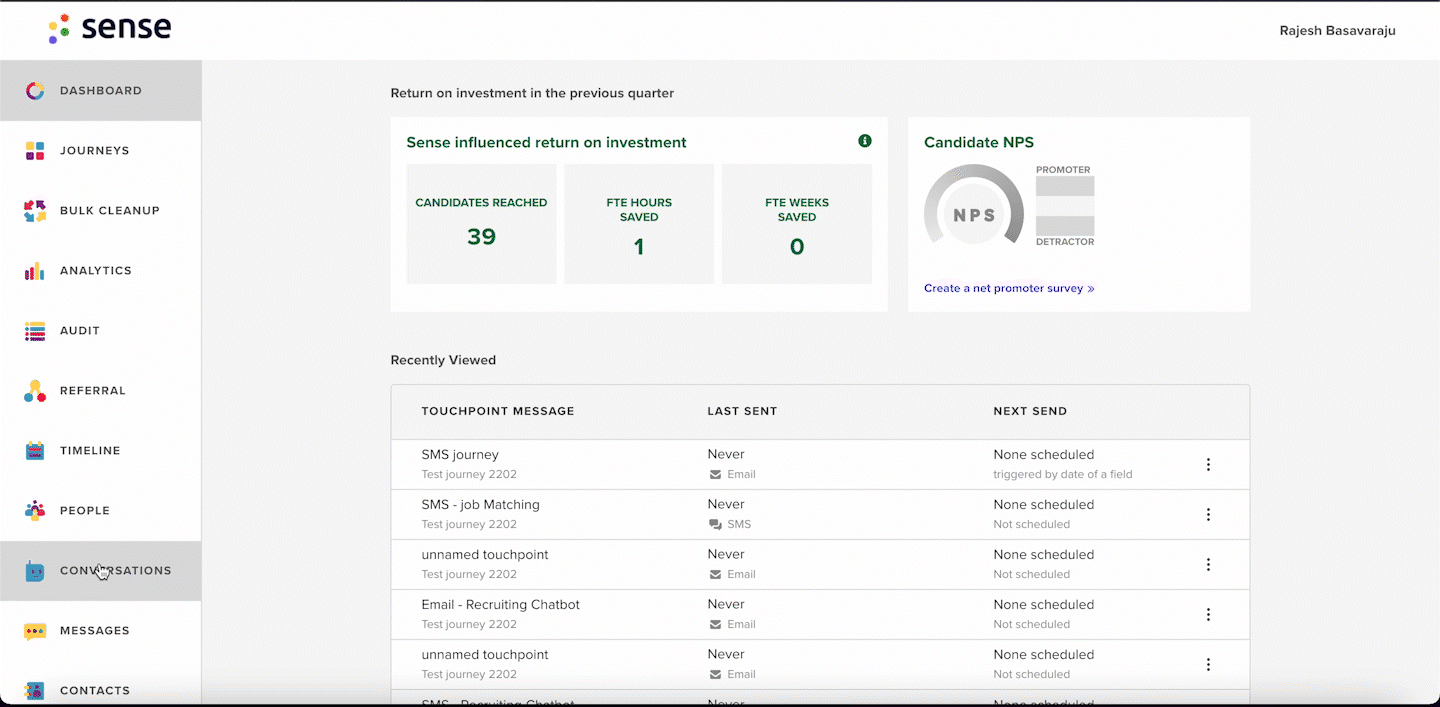Click Sense influenced return on investment heading
1440x707 pixels.
click(x=546, y=143)
